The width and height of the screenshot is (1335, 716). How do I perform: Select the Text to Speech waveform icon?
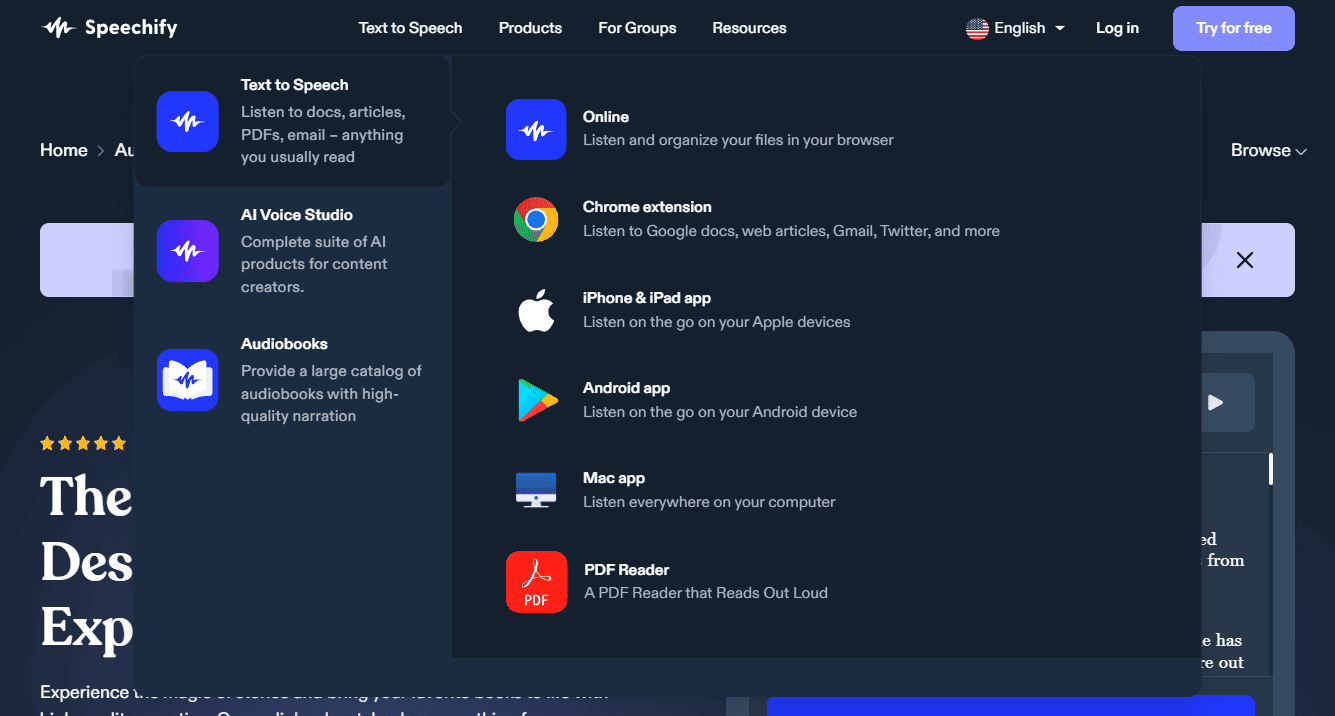click(x=186, y=121)
